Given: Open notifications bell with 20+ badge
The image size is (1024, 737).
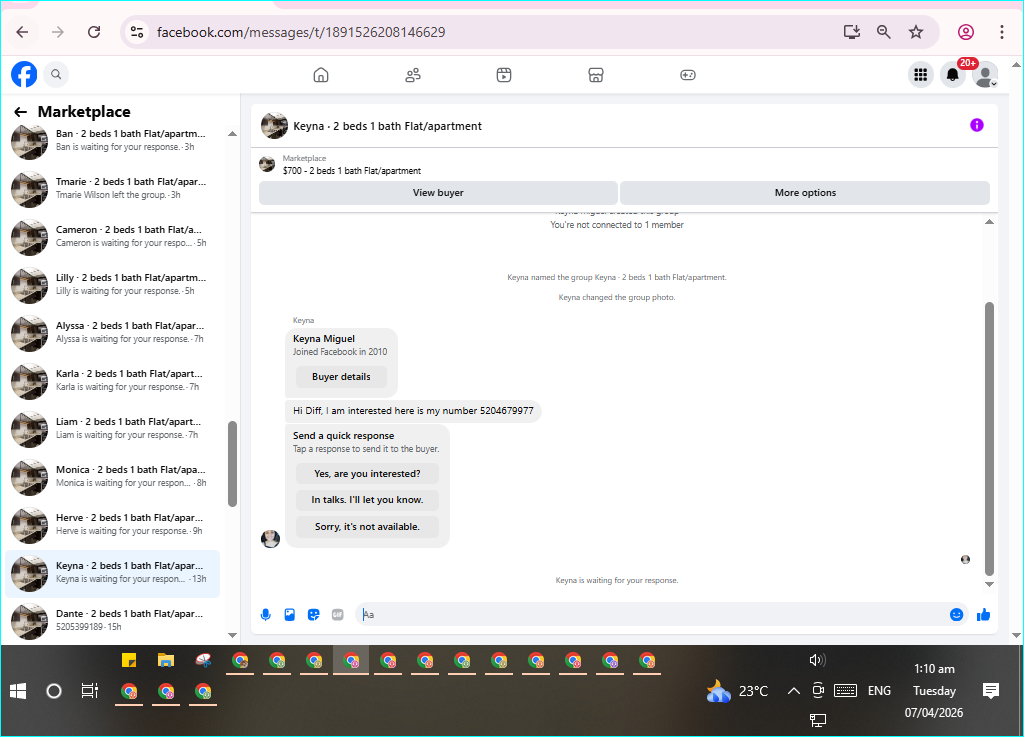Looking at the screenshot, I should click(x=953, y=74).
